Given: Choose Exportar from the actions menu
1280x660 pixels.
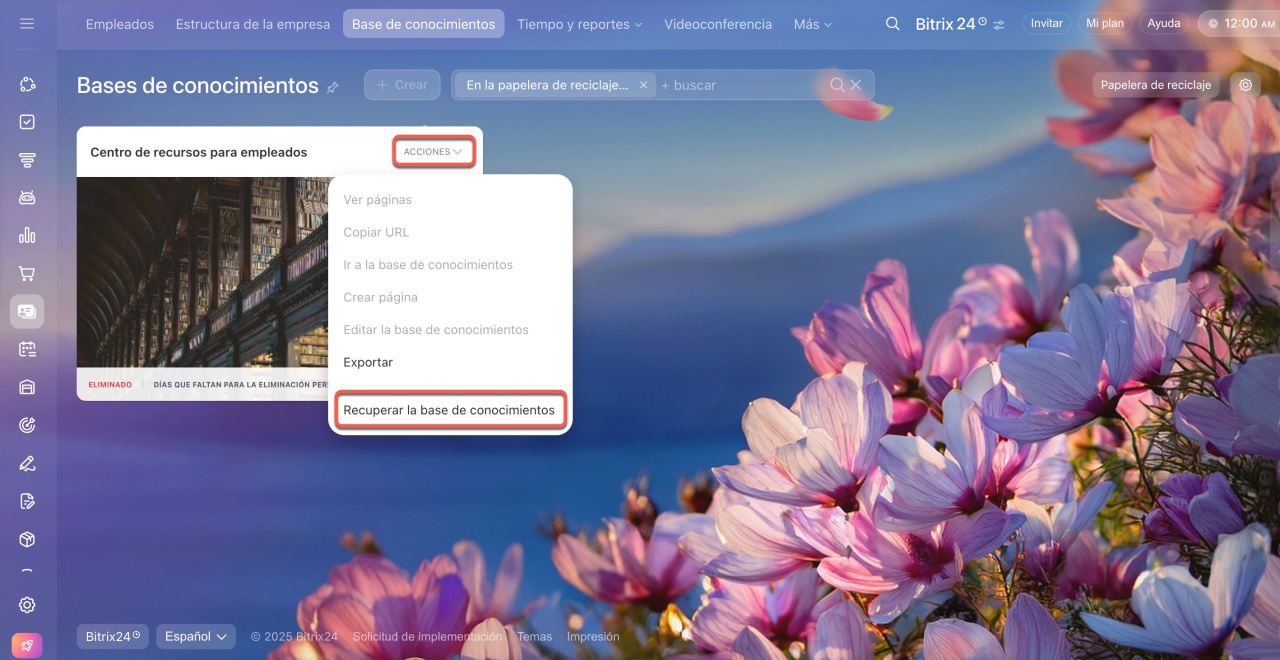Looking at the screenshot, I should click(368, 362).
